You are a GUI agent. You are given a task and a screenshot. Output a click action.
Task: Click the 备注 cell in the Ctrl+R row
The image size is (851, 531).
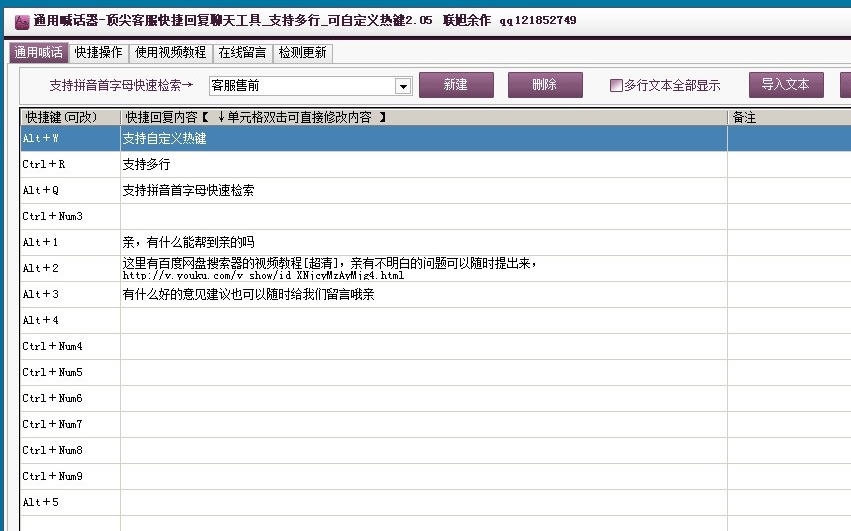[x=789, y=165]
